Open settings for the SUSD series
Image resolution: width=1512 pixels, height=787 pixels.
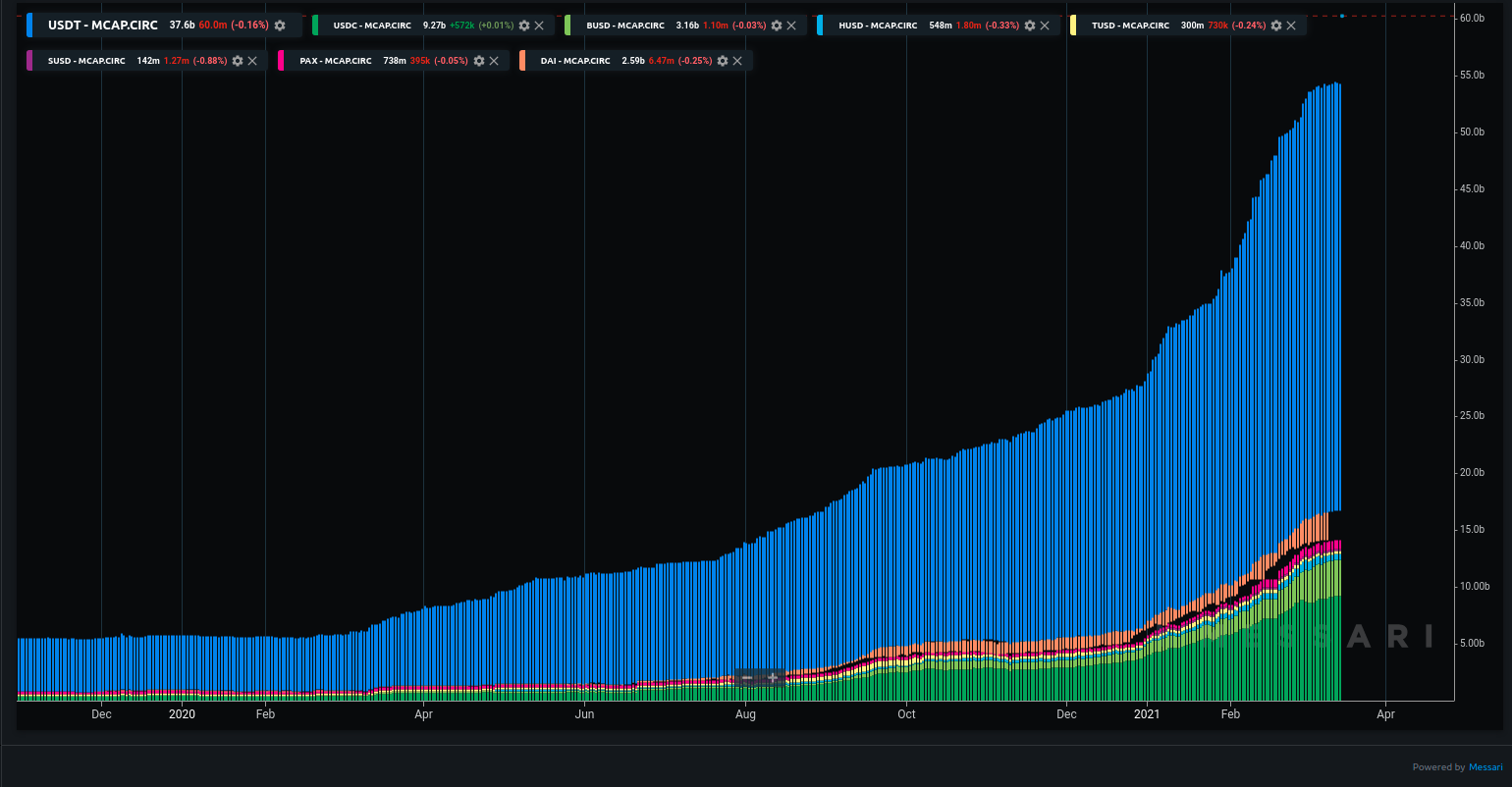click(x=238, y=60)
